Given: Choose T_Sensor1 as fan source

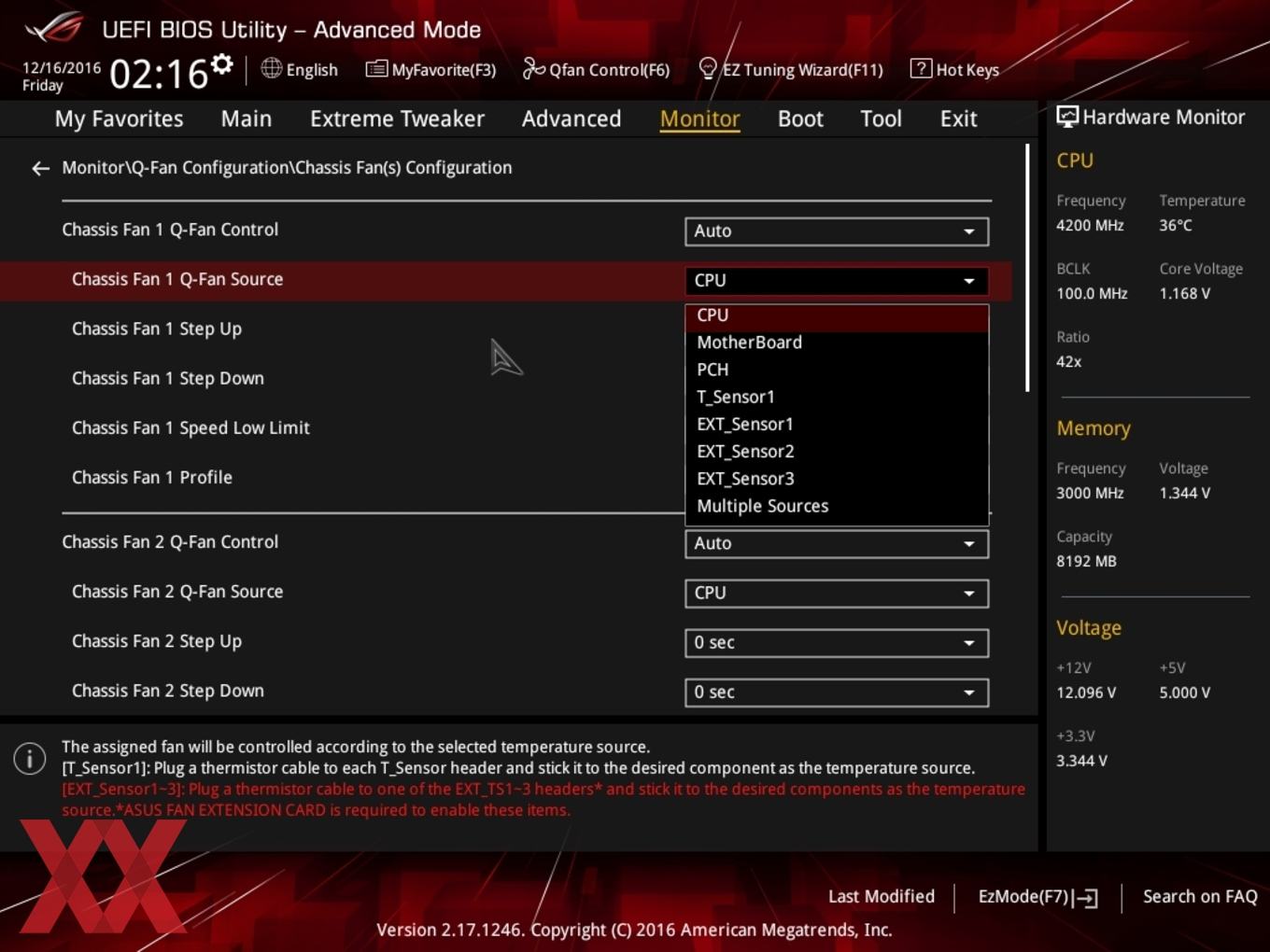Looking at the screenshot, I should pos(837,397).
